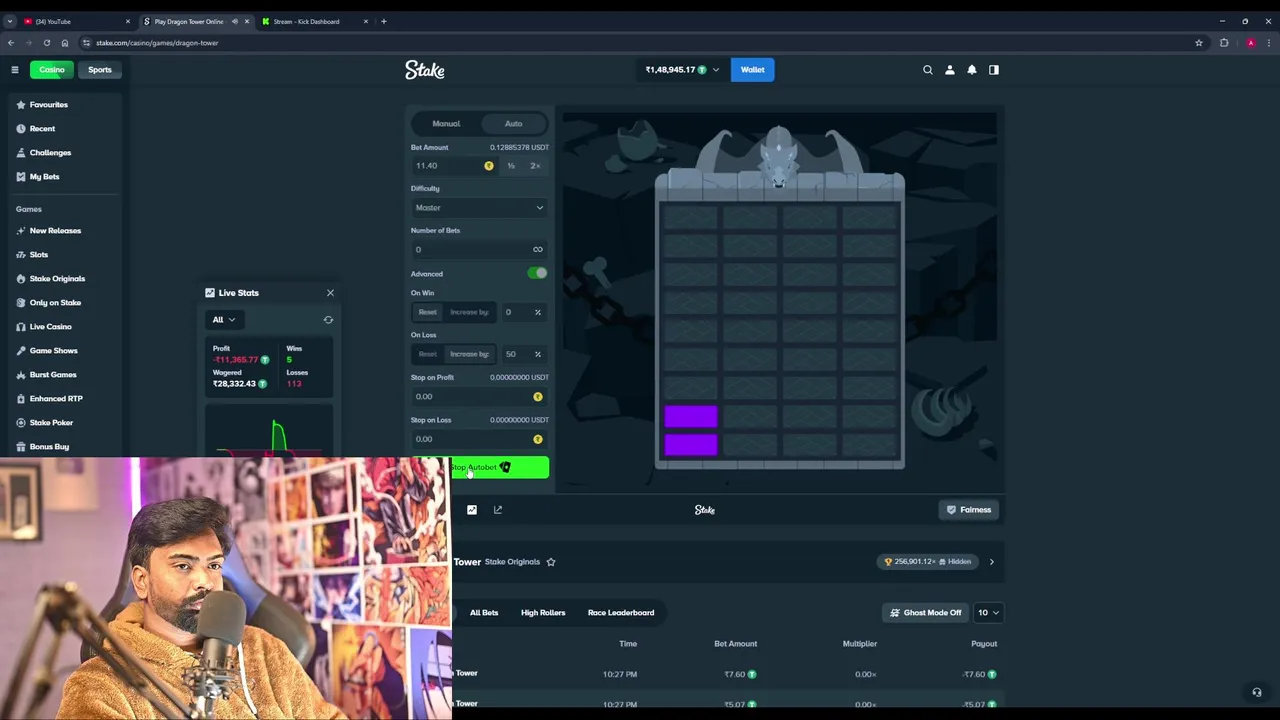Click the Wallet button

752,70
